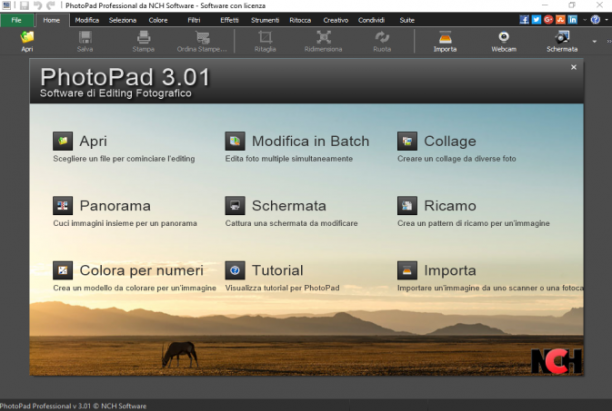Screen dimensions: 612x411
Task: Share via the Facebook icon
Action: coord(524,20)
